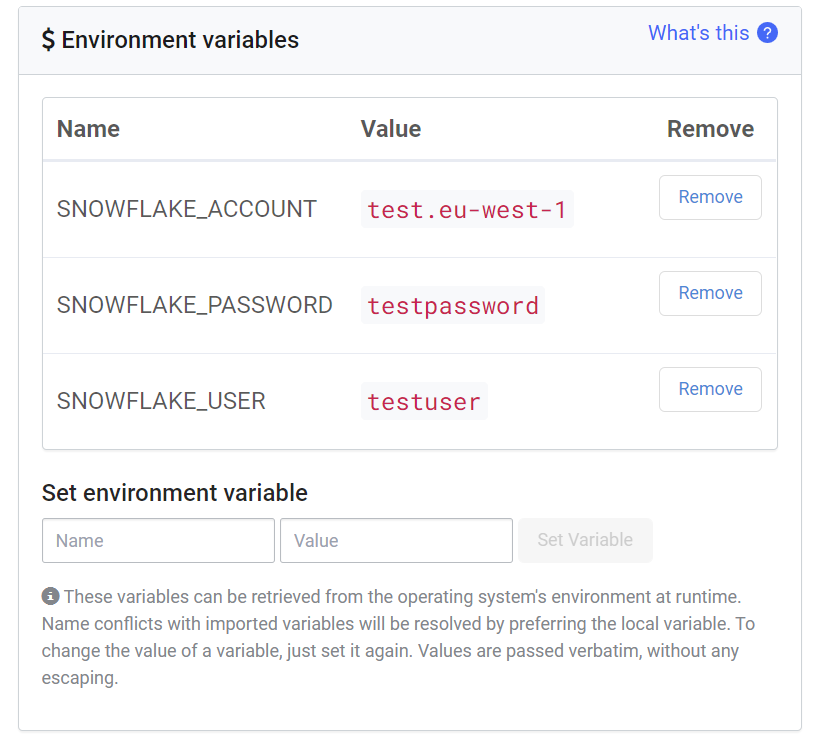Viewport: 816px width, 742px height.
Task: Remove the SNOWFLAKE_PASSWORD variable
Action: tap(710, 293)
